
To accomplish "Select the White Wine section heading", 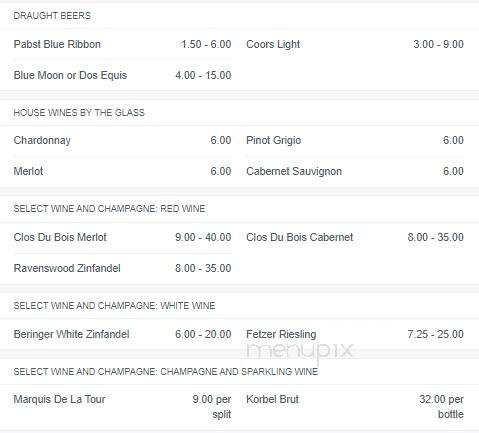I will pyautogui.click(x=114, y=306).
